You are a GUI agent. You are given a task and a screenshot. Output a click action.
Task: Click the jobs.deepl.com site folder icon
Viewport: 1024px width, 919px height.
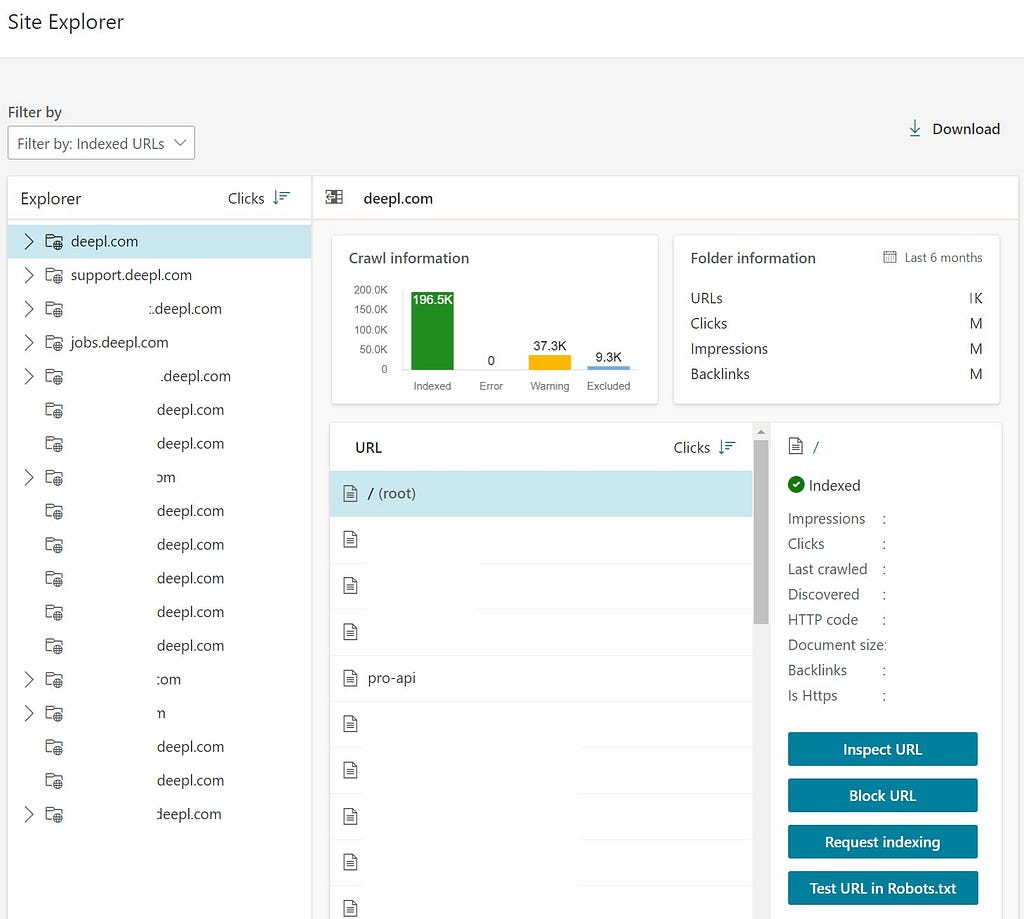click(x=54, y=342)
